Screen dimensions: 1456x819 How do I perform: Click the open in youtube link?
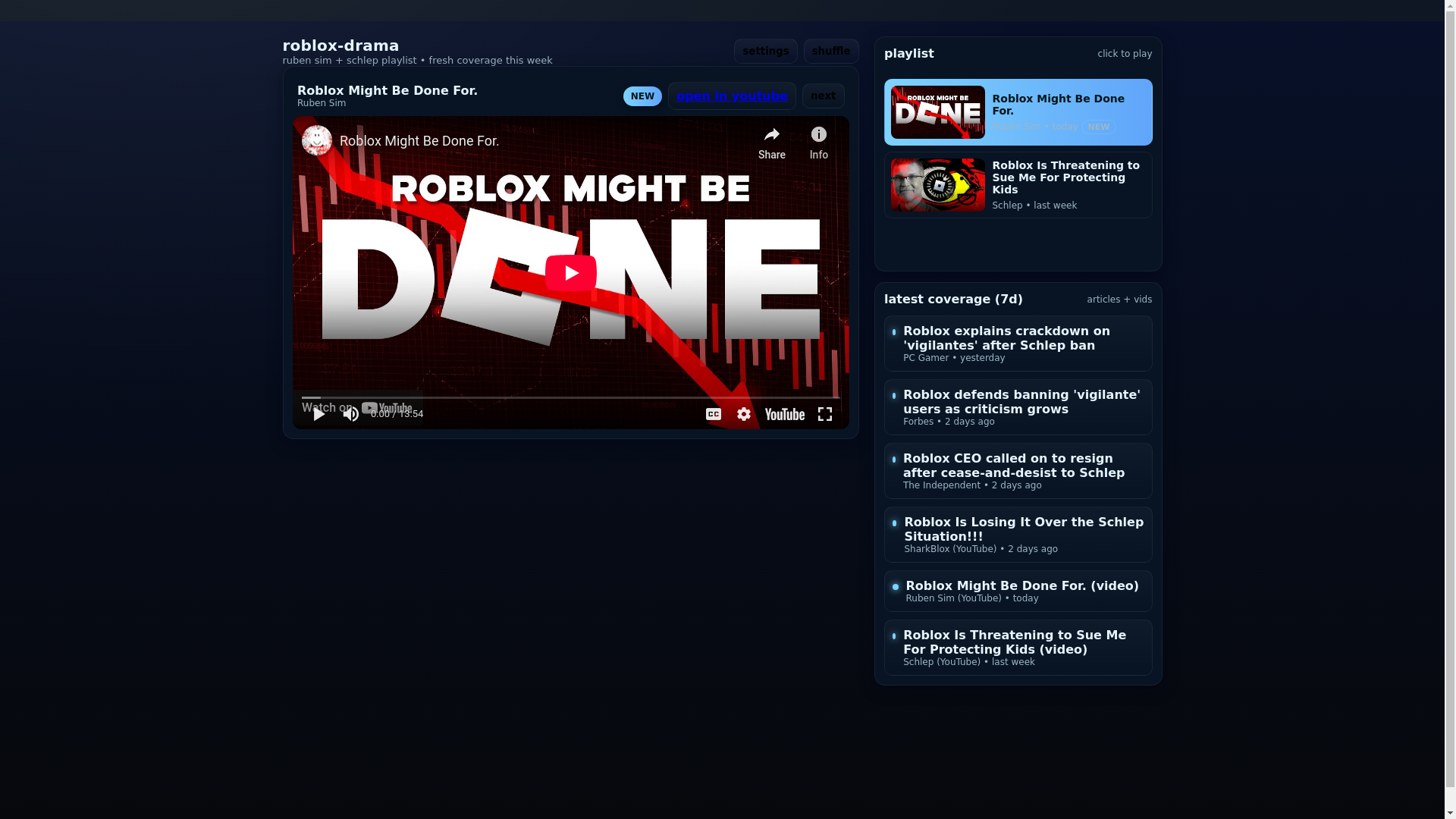tap(732, 96)
